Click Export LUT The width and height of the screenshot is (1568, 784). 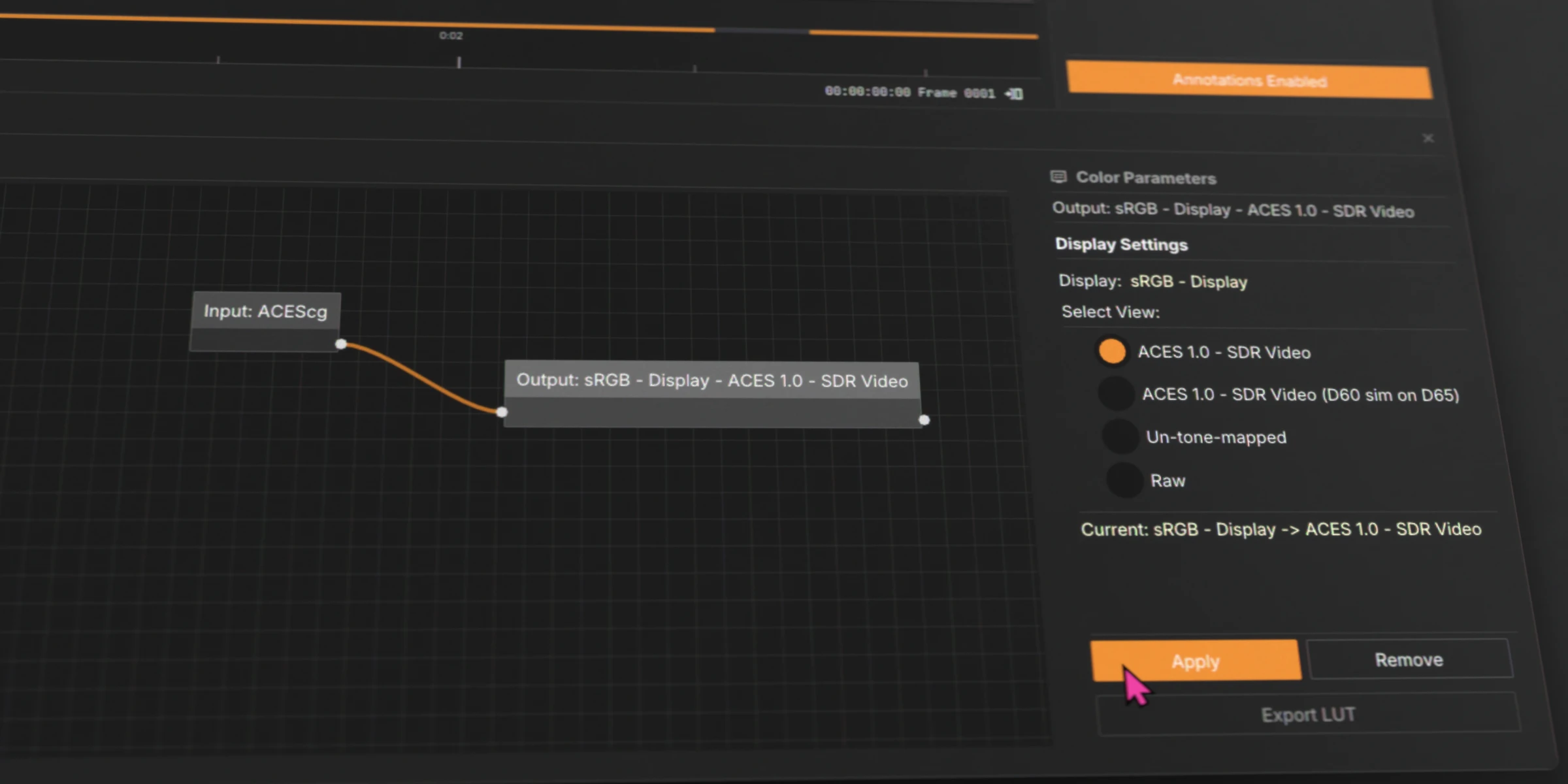pos(1308,715)
